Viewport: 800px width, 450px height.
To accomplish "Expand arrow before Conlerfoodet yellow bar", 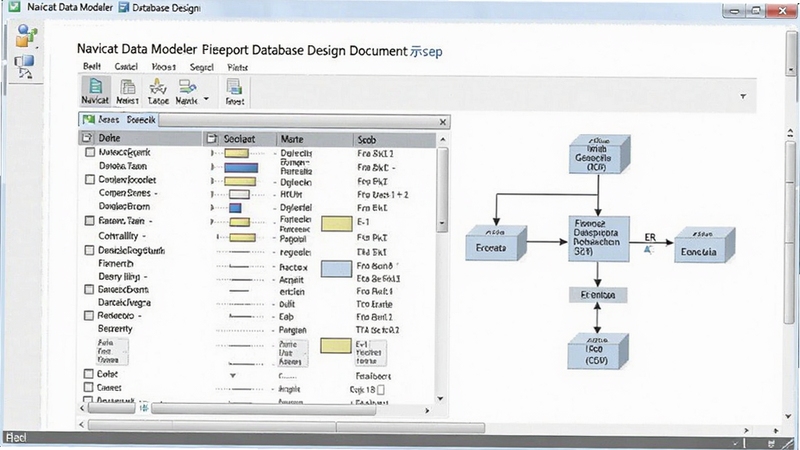I will [212, 180].
